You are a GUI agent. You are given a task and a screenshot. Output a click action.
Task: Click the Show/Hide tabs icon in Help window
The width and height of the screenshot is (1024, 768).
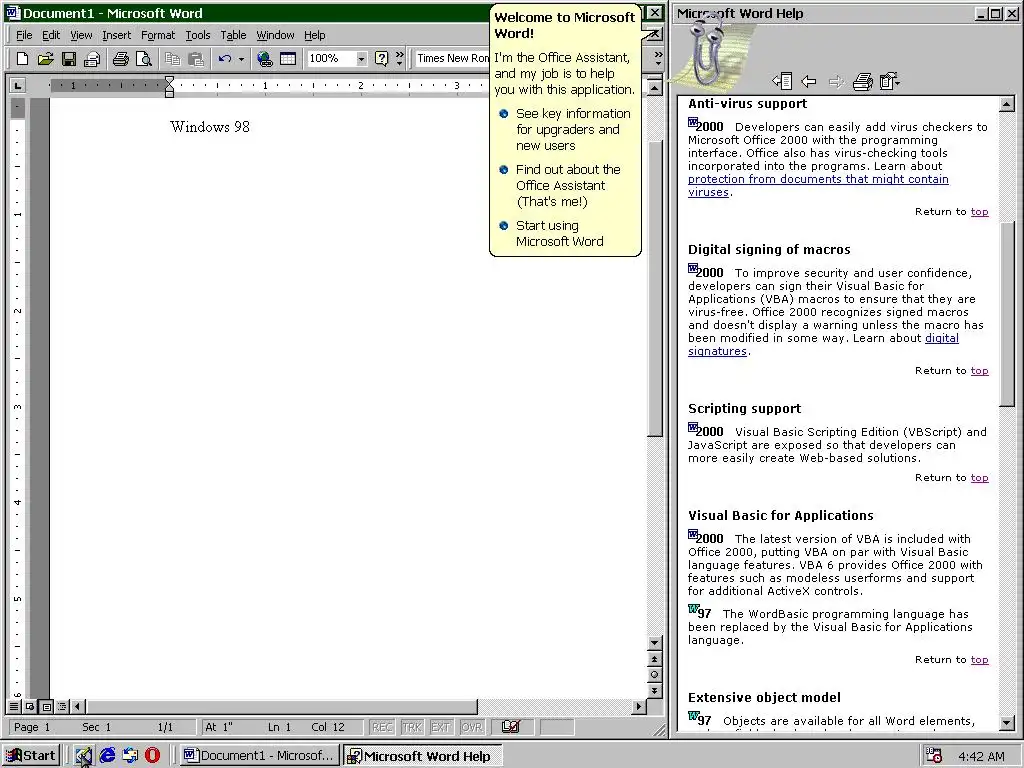[782, 81]
